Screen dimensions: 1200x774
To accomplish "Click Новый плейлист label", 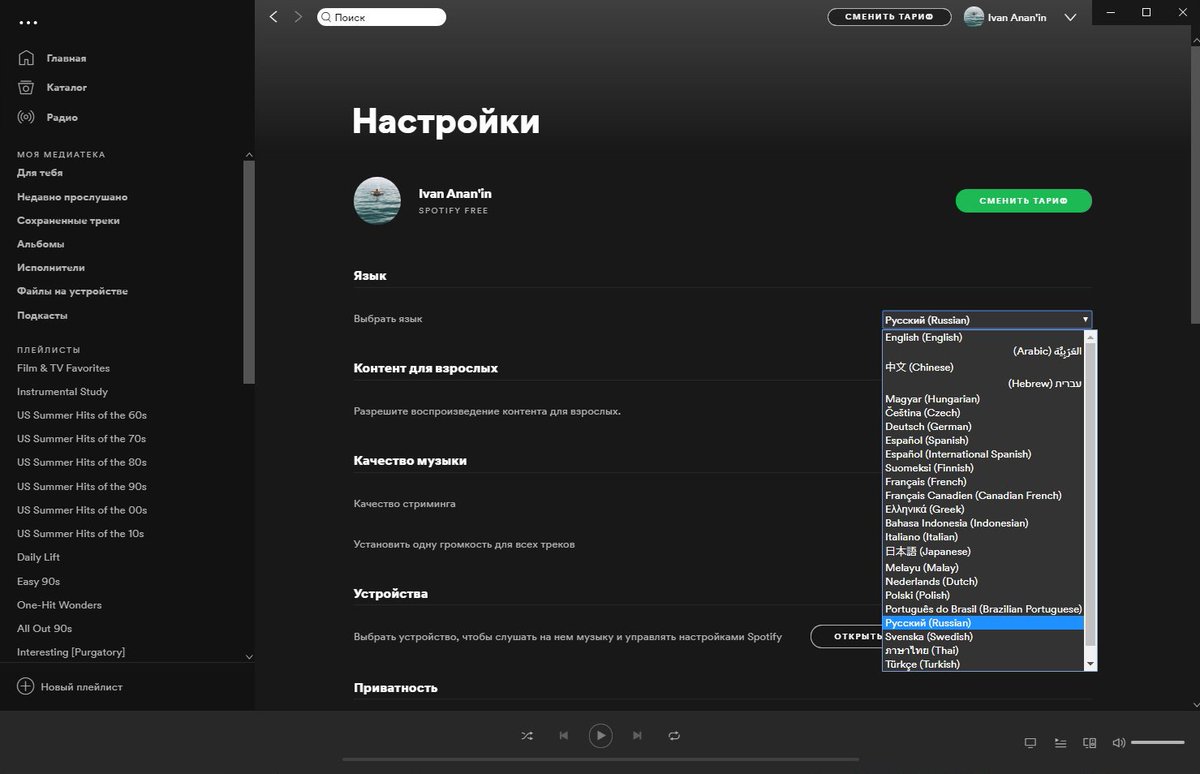I will pyautogui.click(x=81, y=687).
